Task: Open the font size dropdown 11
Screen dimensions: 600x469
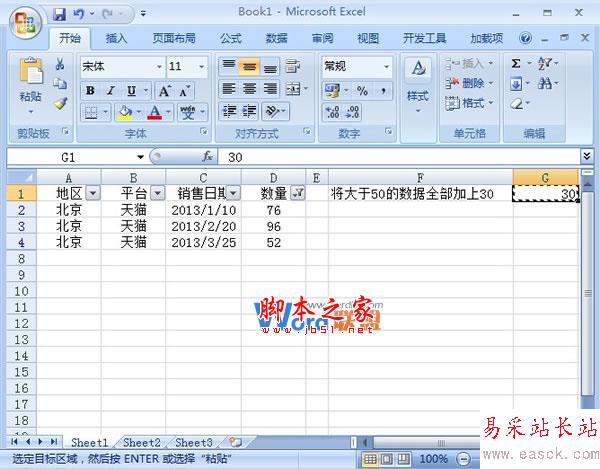Action: (201, 67)
